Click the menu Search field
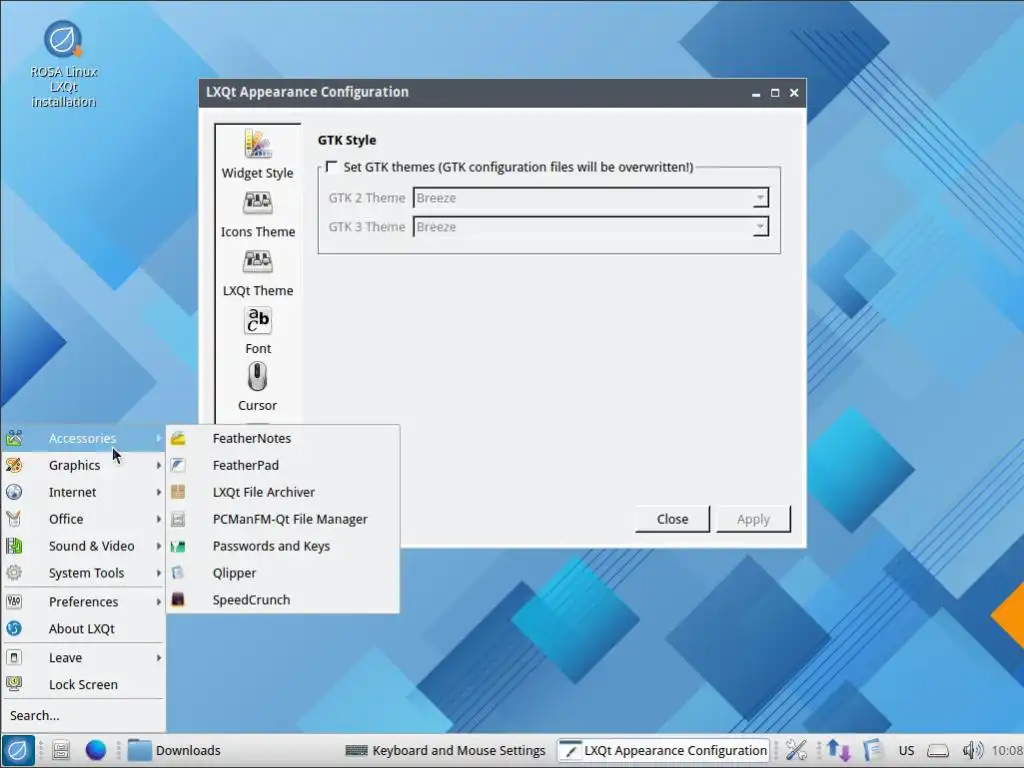 tap(83, 716)
